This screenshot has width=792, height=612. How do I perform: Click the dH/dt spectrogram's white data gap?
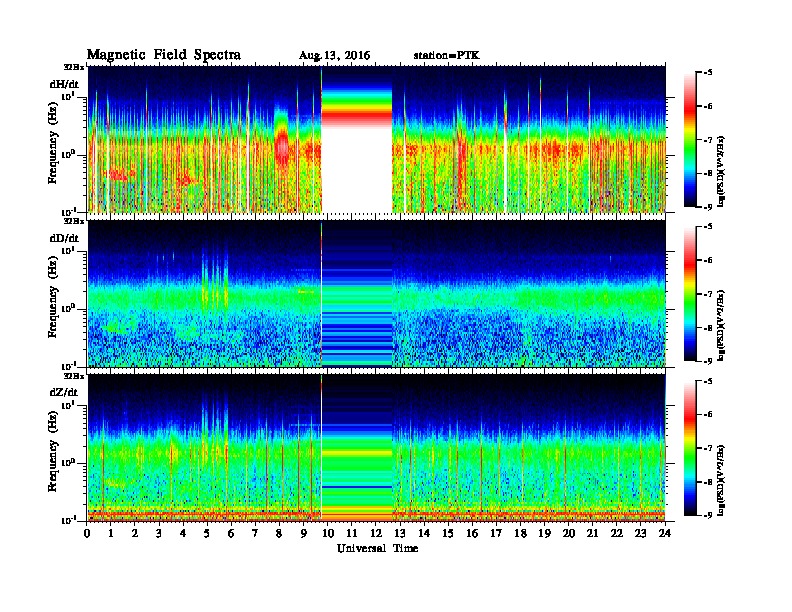click(357, 169)
